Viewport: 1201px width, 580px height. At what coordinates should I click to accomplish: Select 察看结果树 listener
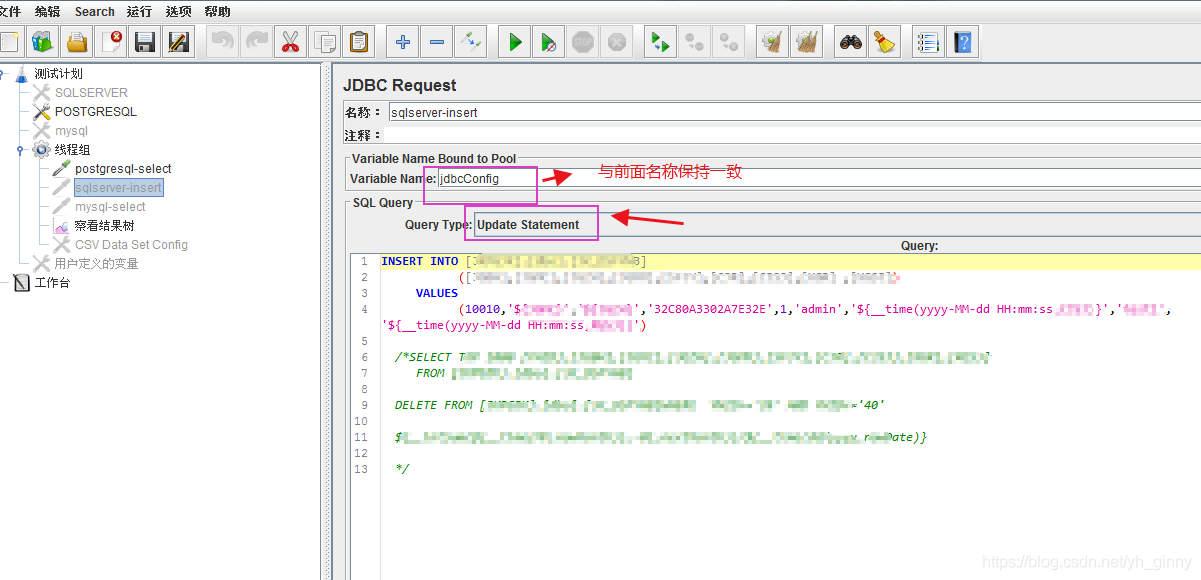coord(104,226)
